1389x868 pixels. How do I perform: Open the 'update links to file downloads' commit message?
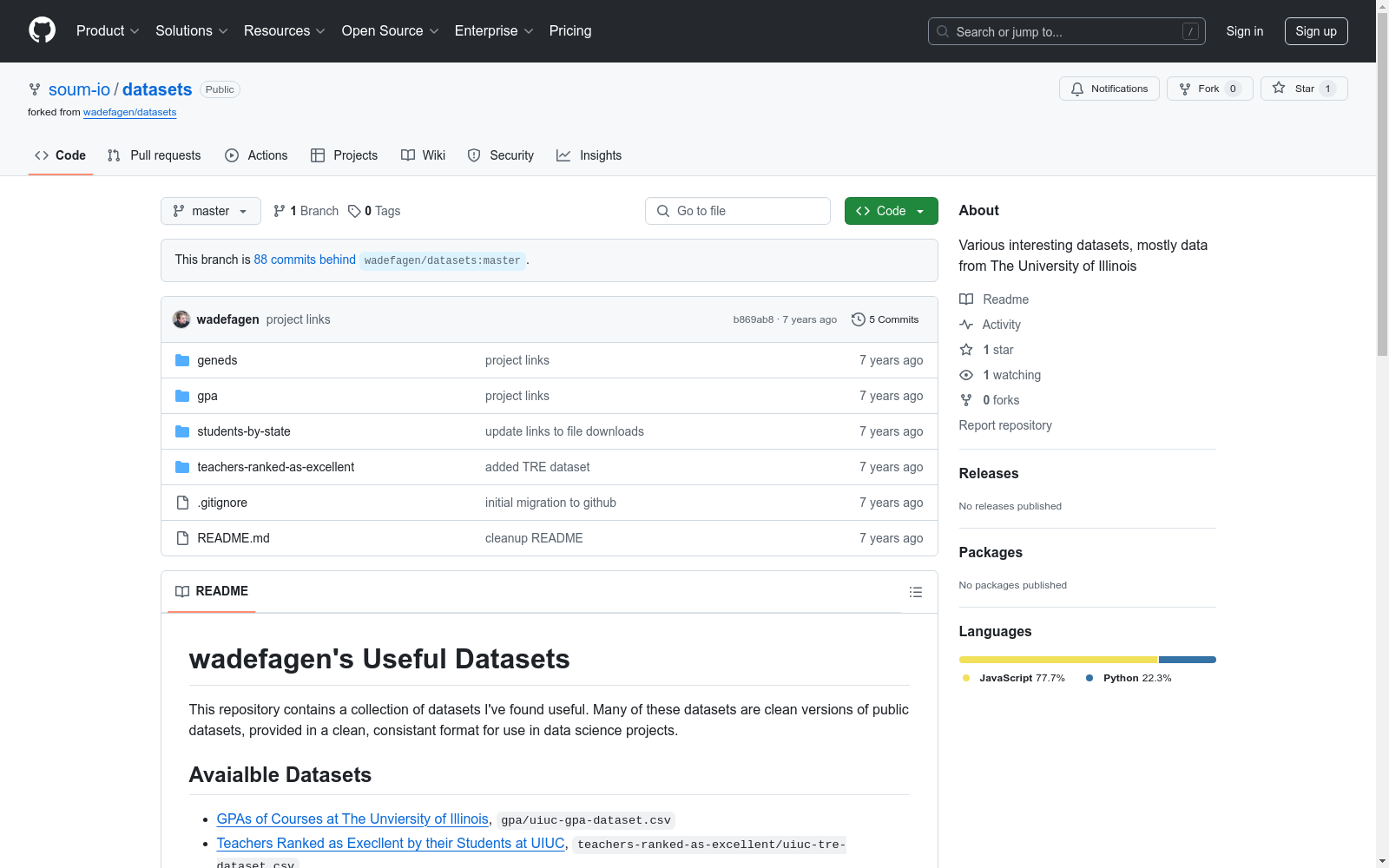pos(564,431)
